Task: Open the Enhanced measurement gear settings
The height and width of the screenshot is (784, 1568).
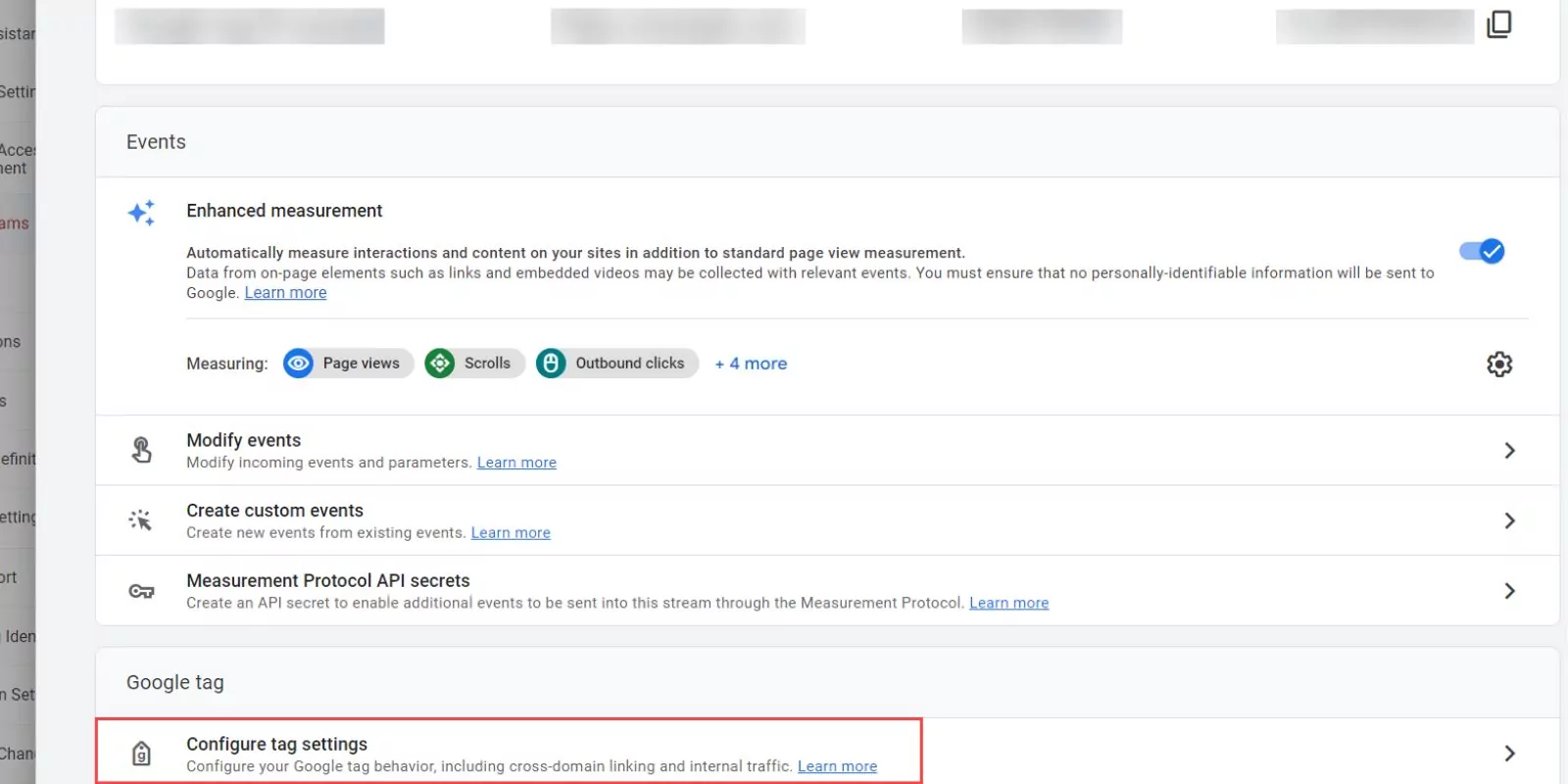Action: pyautogui.click(x=1498, y=365)
